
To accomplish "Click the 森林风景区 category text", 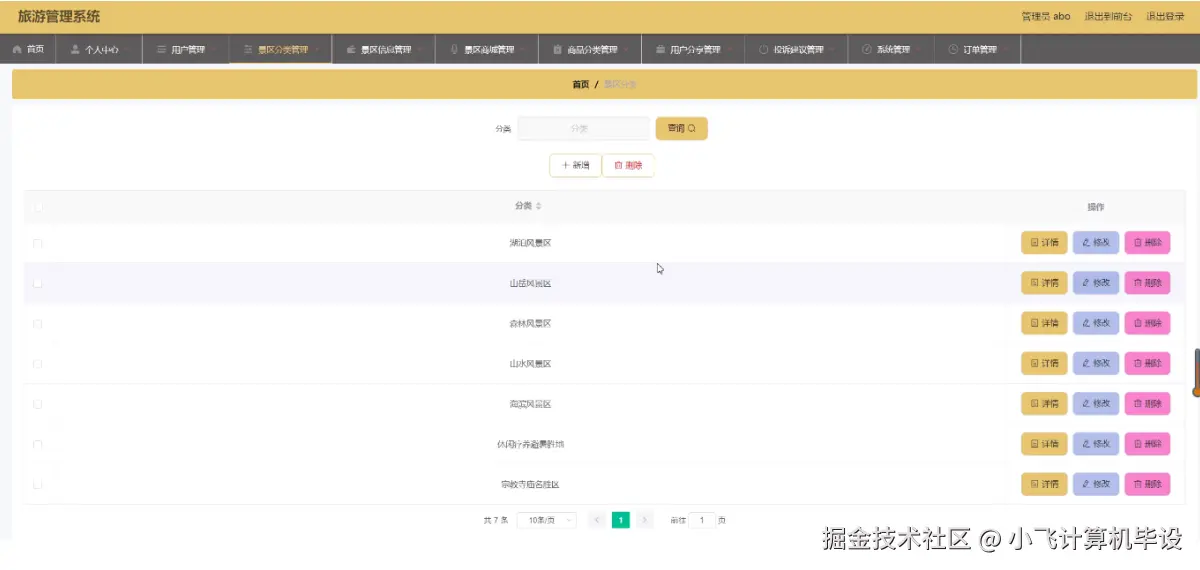I will click(x=530, y=323).
